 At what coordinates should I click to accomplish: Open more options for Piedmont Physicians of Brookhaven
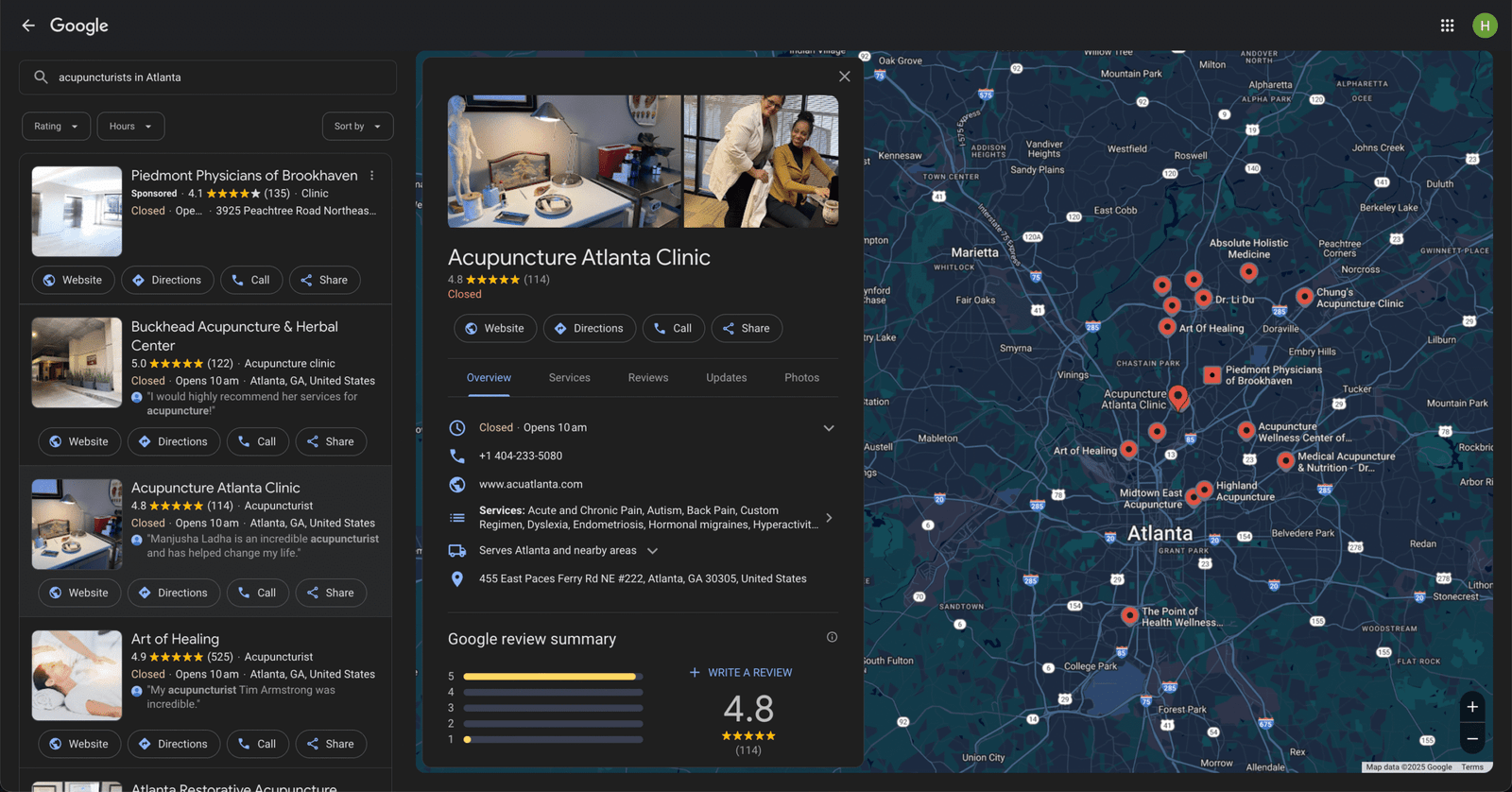pyautogui.click(x=372, y=176)
